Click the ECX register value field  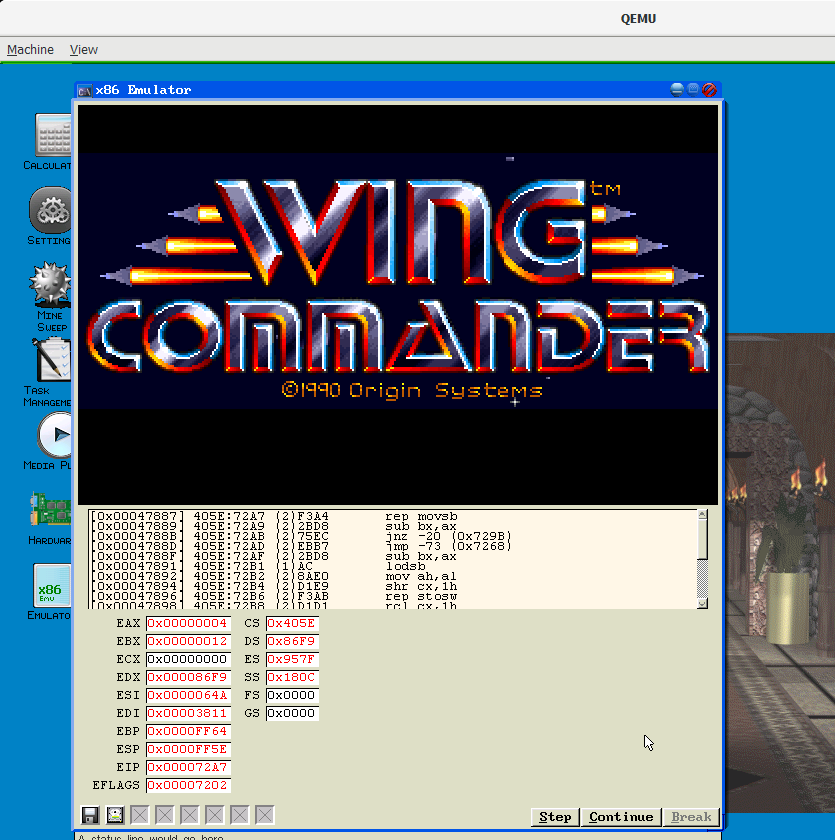(x=188, y=659)
